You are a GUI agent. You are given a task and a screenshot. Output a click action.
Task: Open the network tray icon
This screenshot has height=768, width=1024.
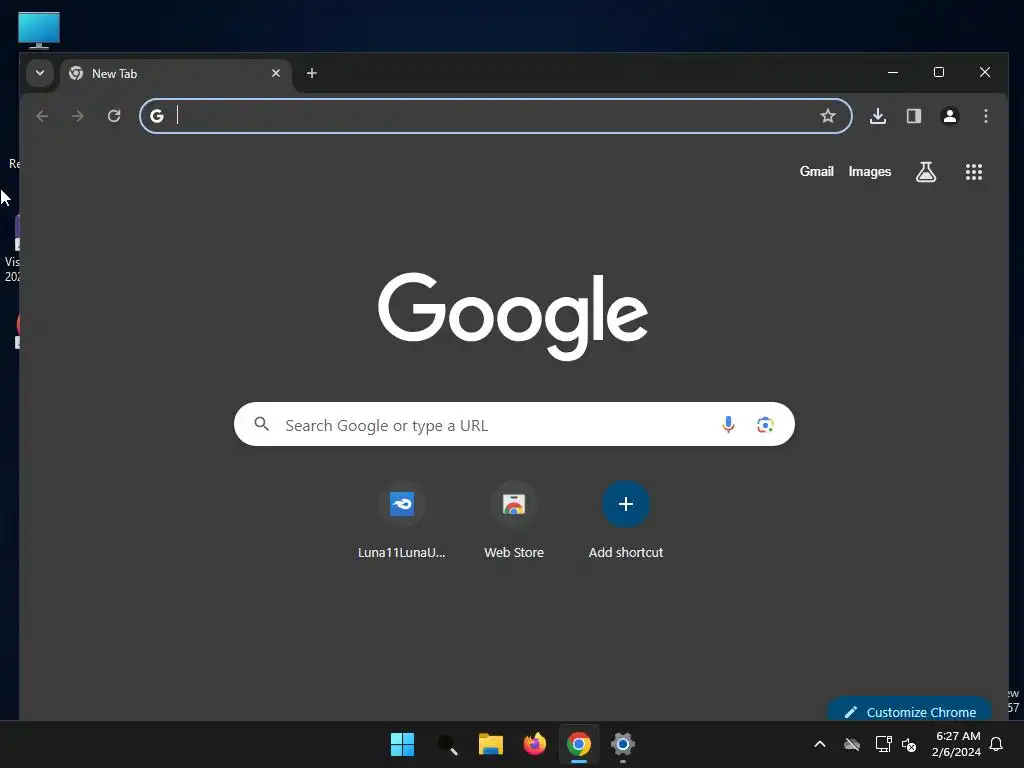point(883,744)
